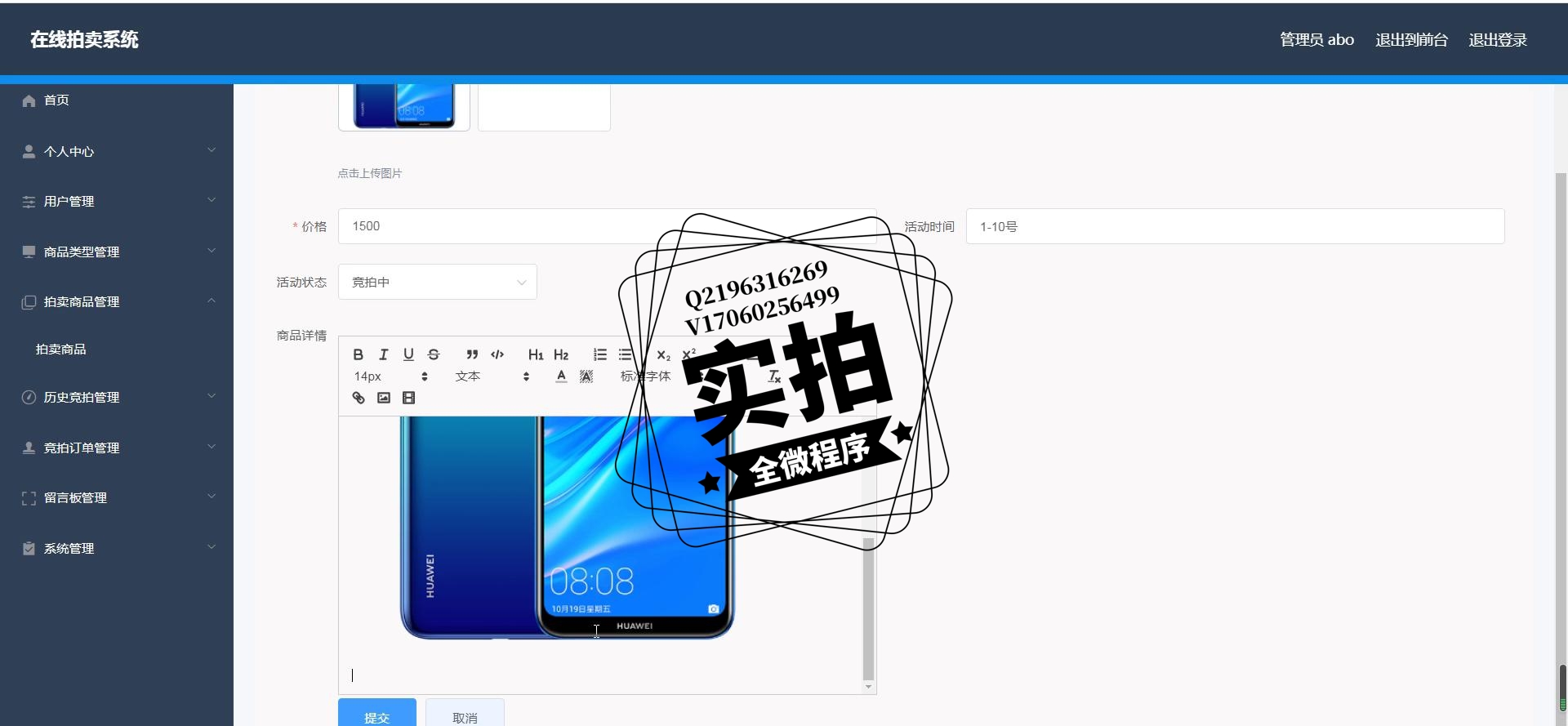Click the 首页 home icon

click(x=29, y=100)
